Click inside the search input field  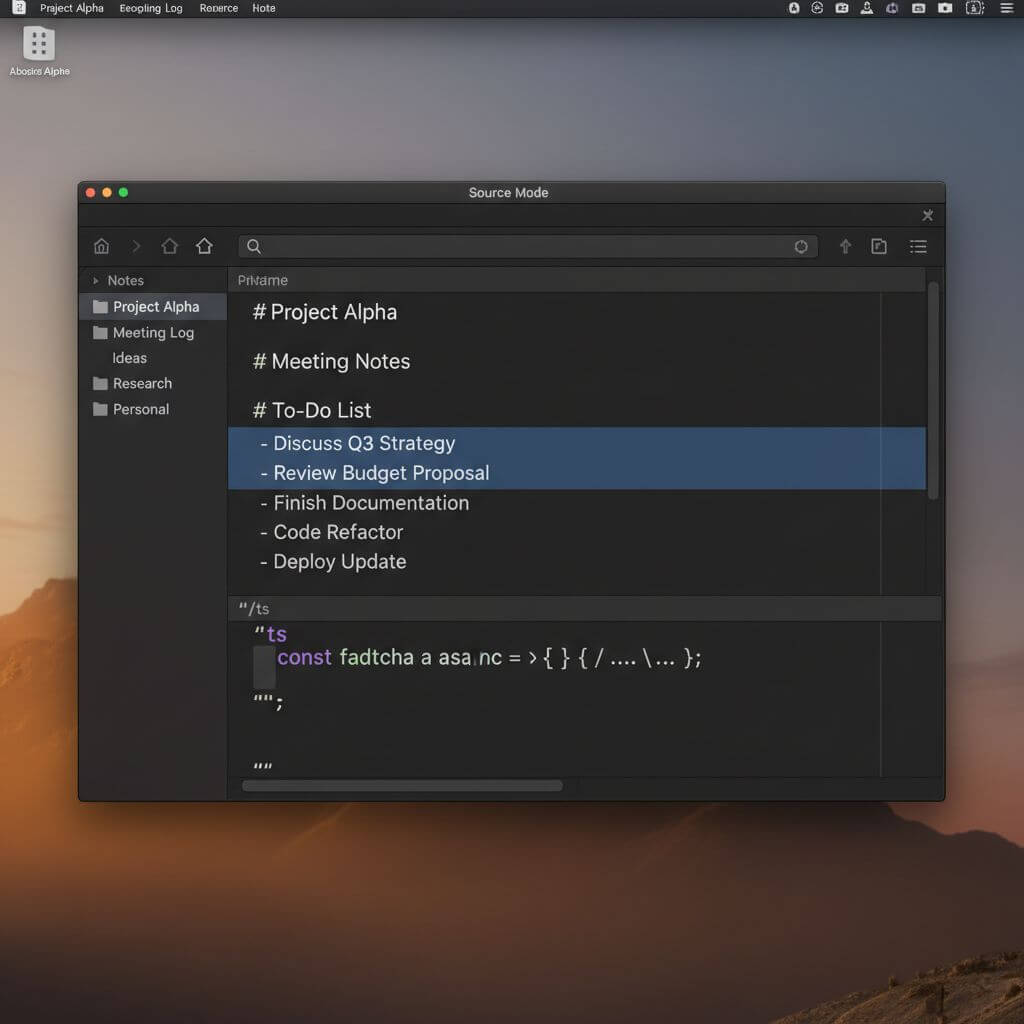coord(528,247)
